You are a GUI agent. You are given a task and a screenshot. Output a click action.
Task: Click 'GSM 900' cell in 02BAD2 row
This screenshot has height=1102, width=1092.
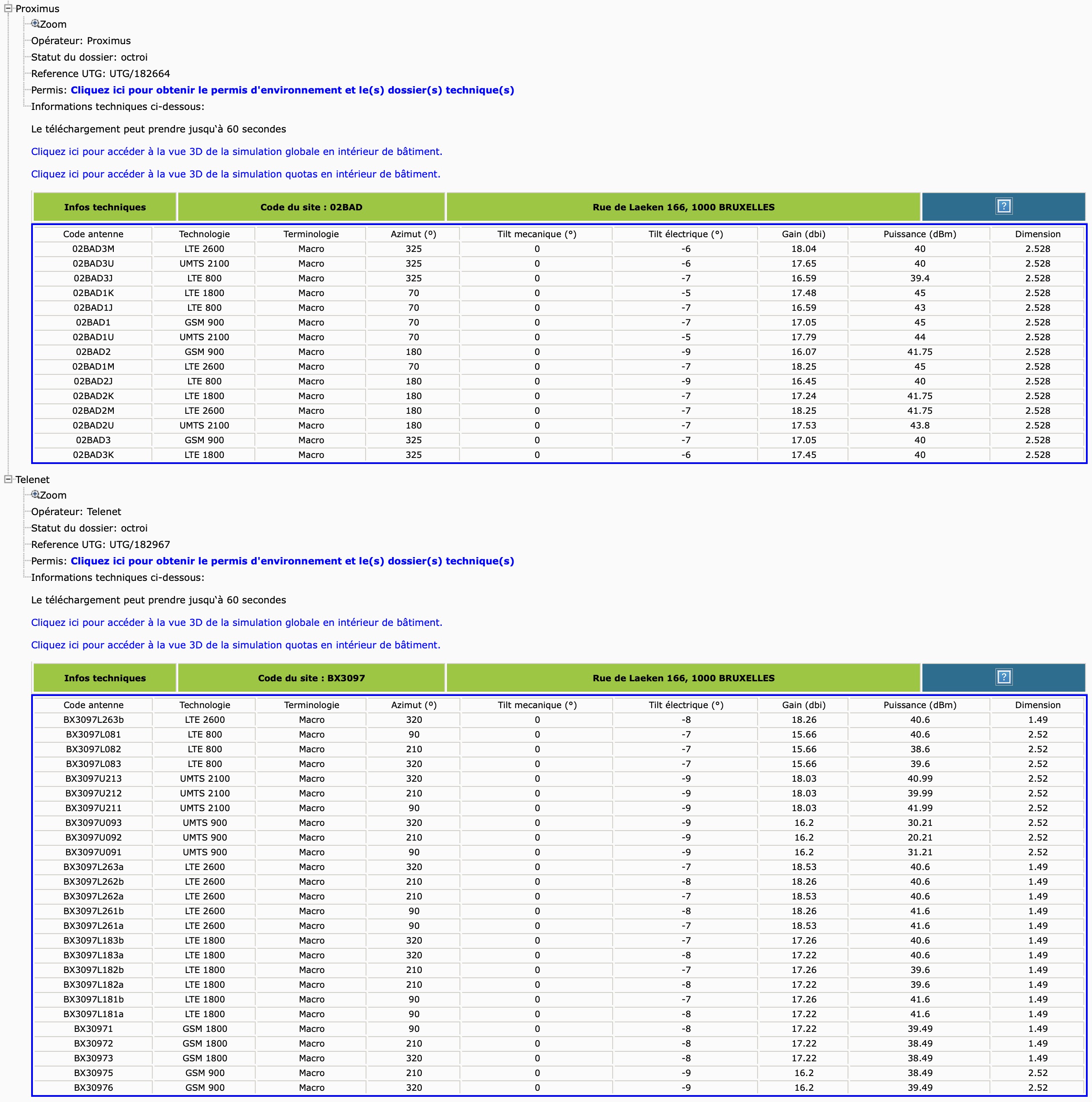(204, 352)
